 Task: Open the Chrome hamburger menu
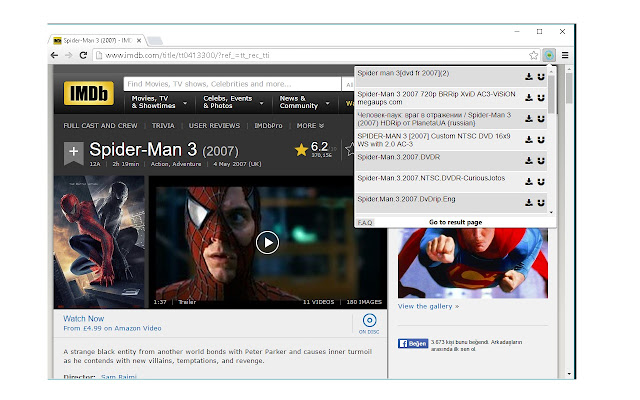pos(565,55)
